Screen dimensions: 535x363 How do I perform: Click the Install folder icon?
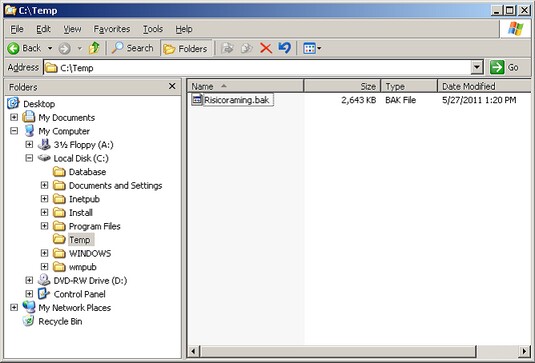coord(59,212)
